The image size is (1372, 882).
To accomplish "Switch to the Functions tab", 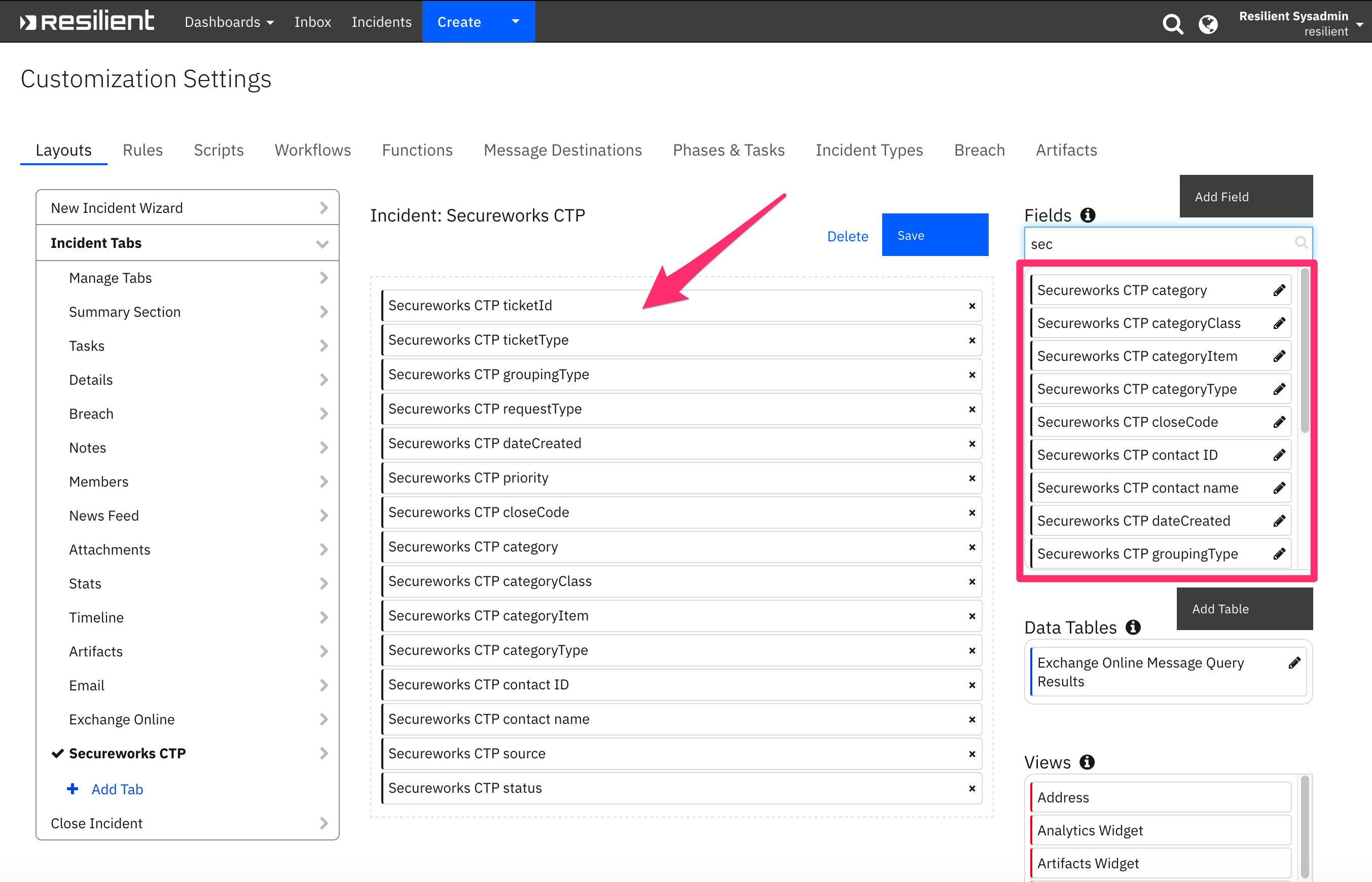I will (x=417, y=150).
